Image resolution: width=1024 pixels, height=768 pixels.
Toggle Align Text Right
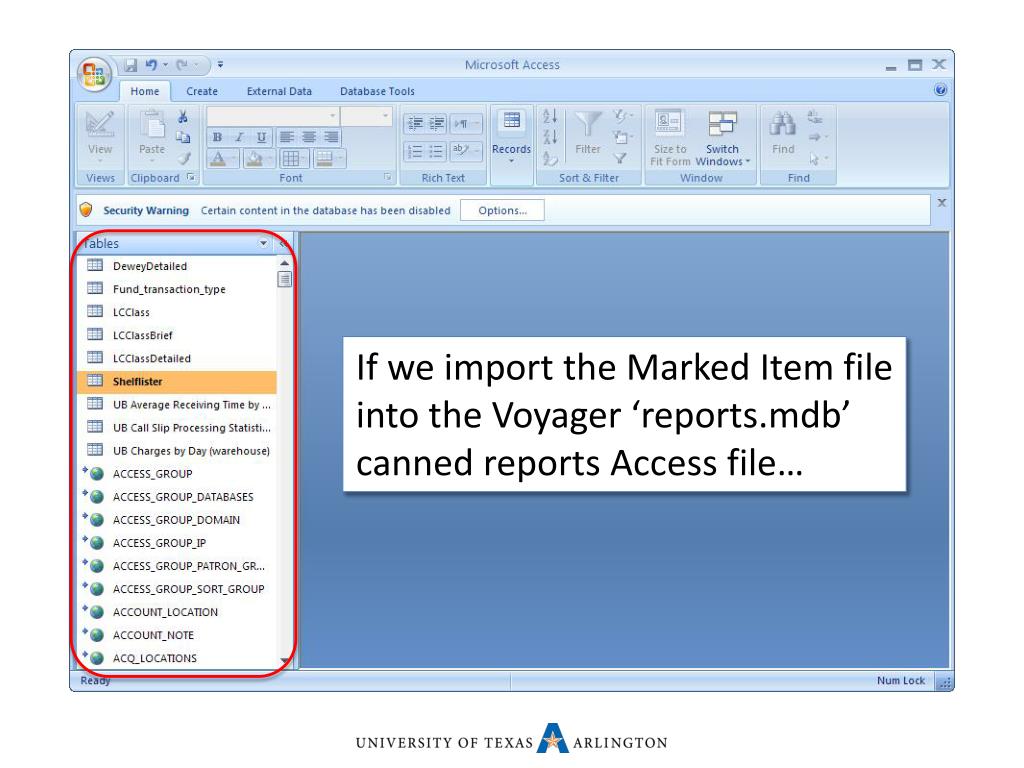tap(331, 137)
